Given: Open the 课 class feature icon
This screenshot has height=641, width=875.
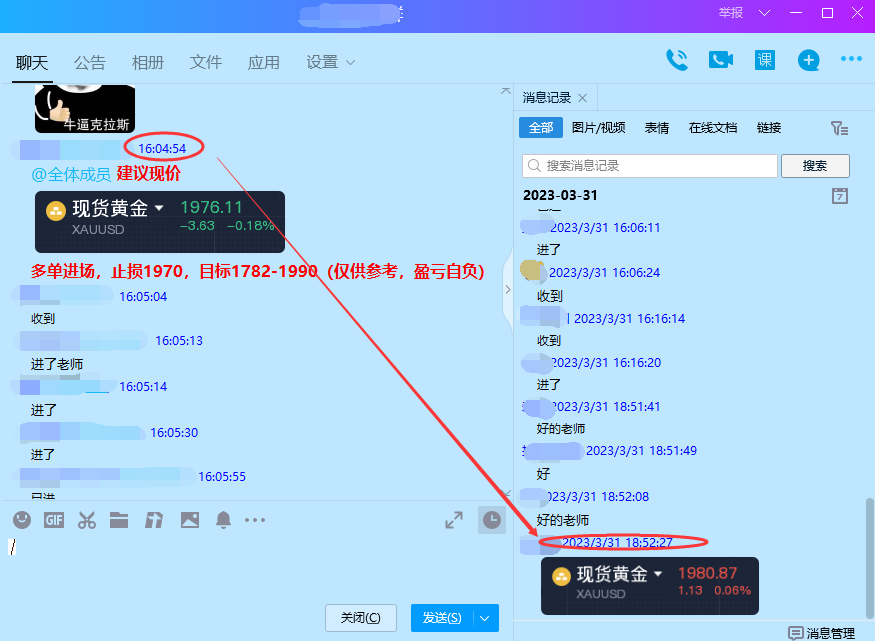Looking at the screenshot, I should (x=765, y=60).
